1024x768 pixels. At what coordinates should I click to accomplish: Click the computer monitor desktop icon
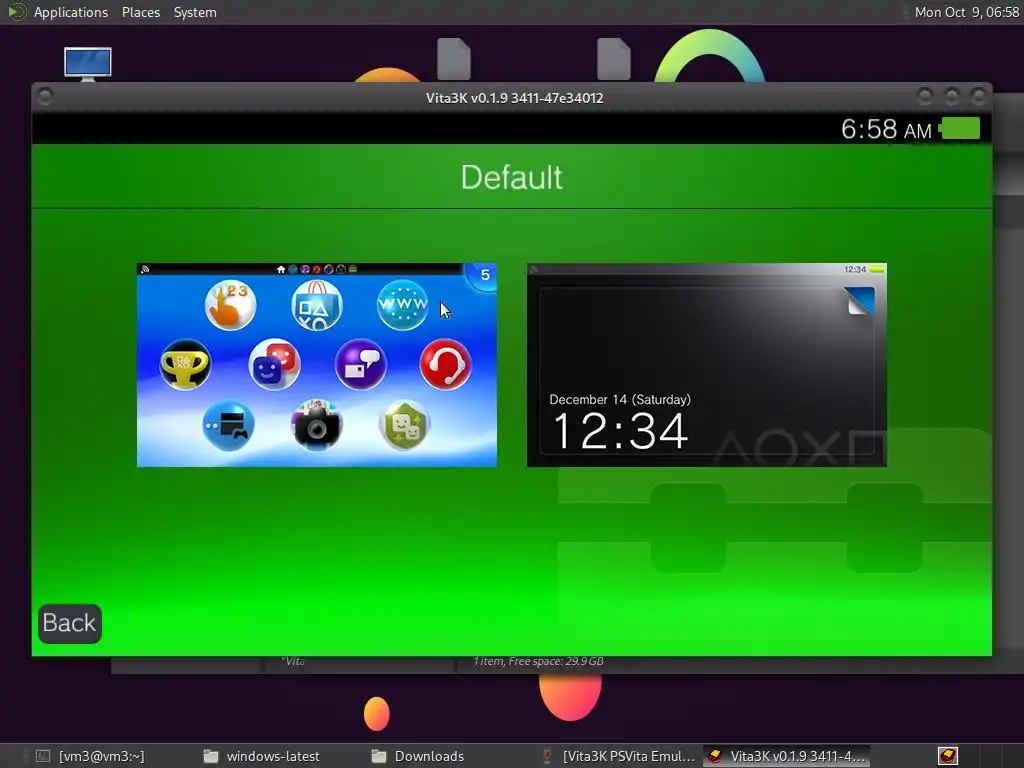(88, 64)
